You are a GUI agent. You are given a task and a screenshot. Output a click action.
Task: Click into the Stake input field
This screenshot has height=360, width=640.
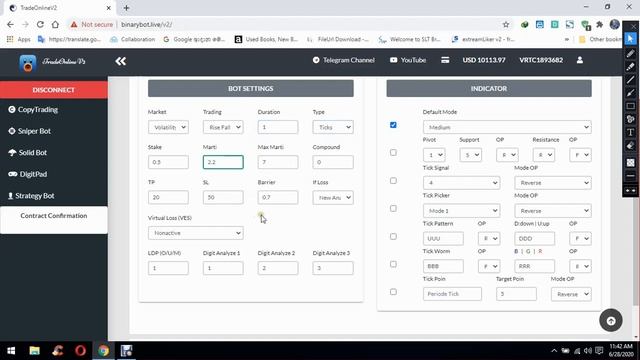pyautogui.click(x=168, y=162)
